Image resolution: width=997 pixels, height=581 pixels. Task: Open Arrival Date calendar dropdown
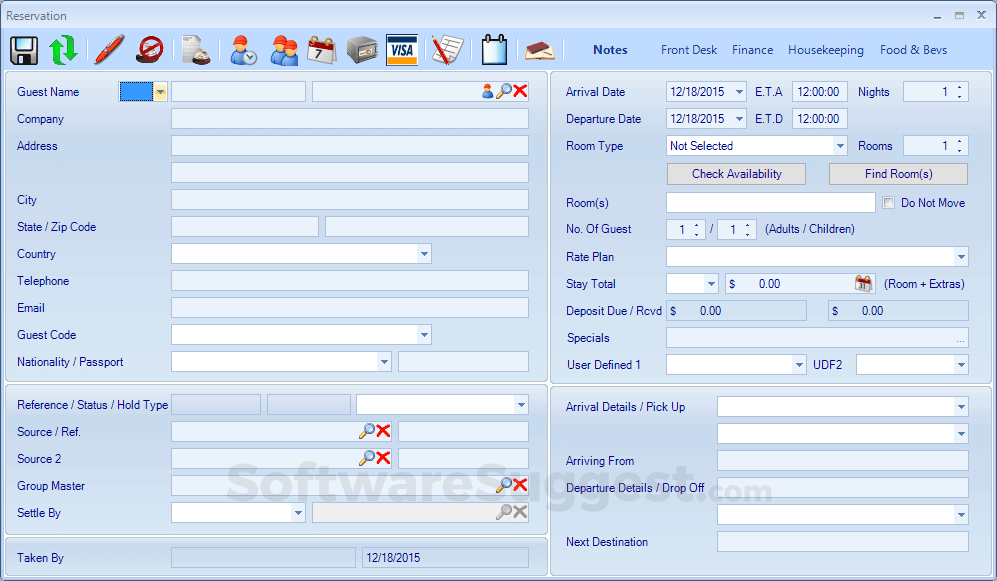[739, 92]
